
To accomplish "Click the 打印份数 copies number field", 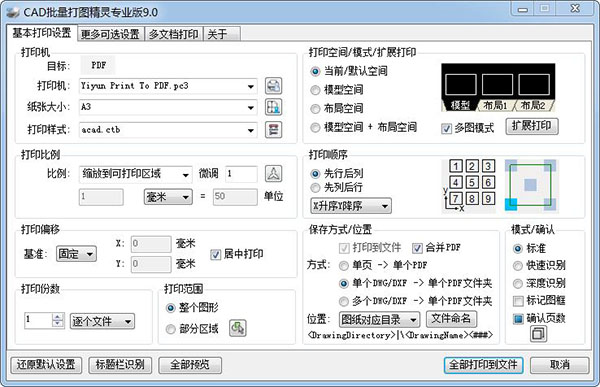I will [38, 321].
